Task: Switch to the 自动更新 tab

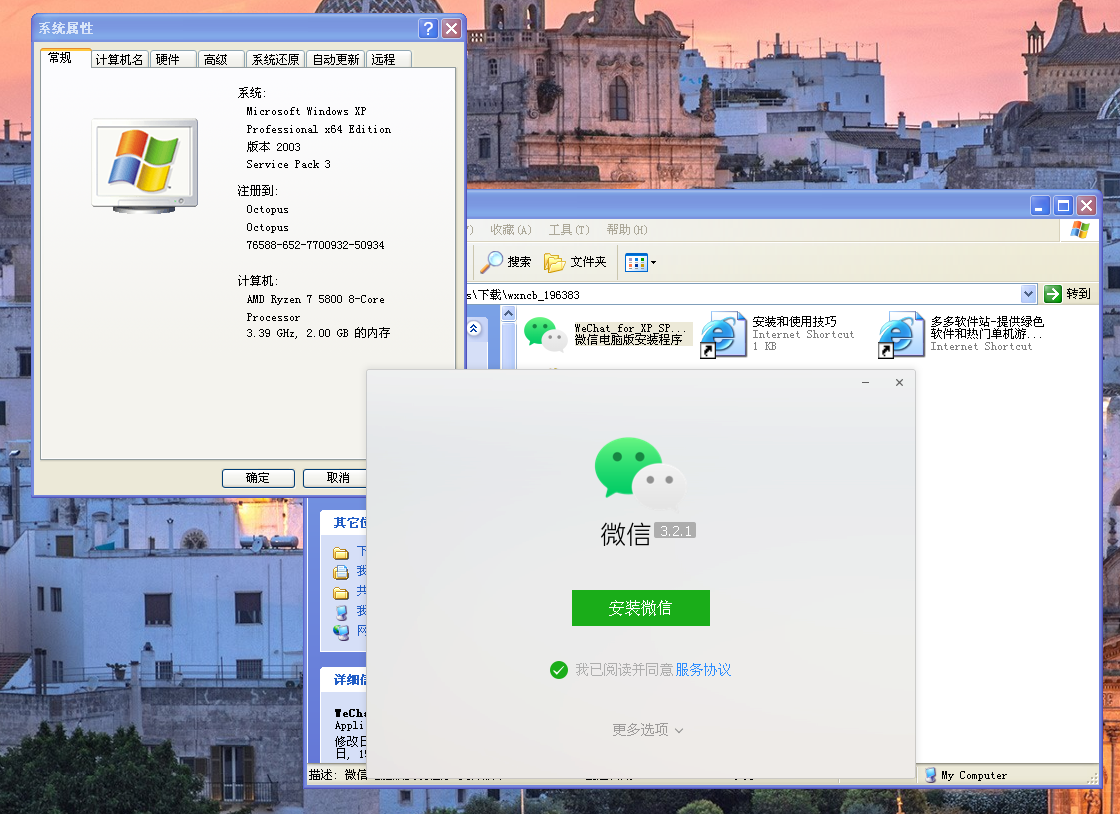Action: click(336, 60)
